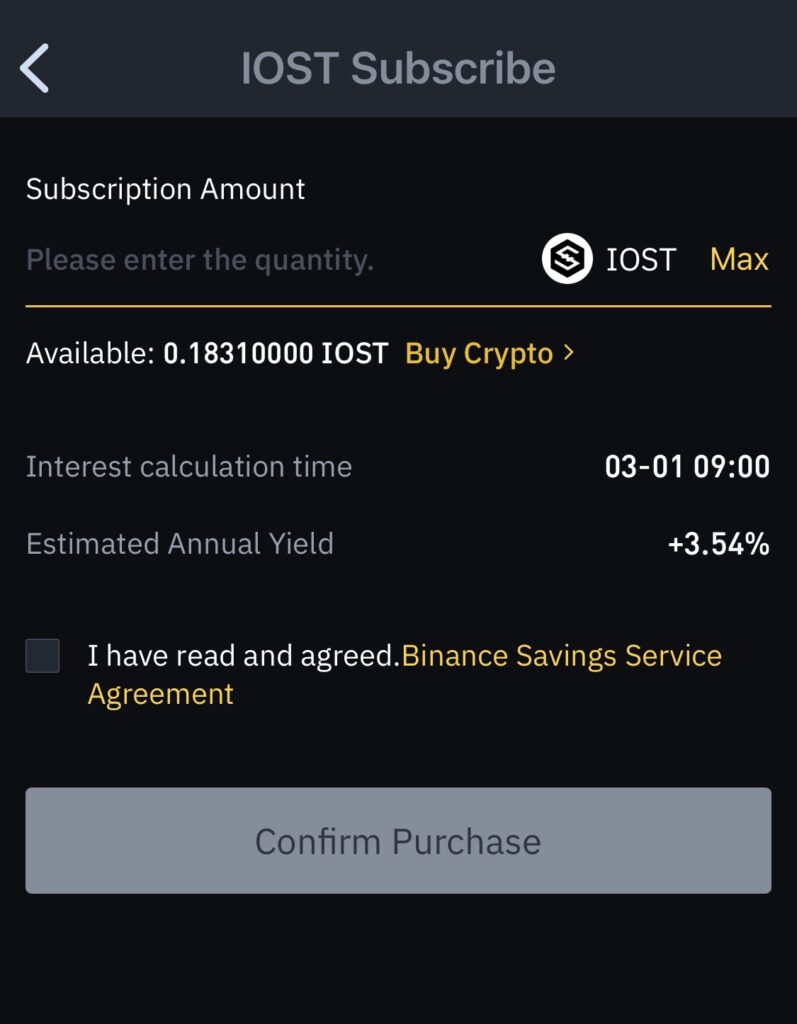Check the agreement checkbox

42,656
